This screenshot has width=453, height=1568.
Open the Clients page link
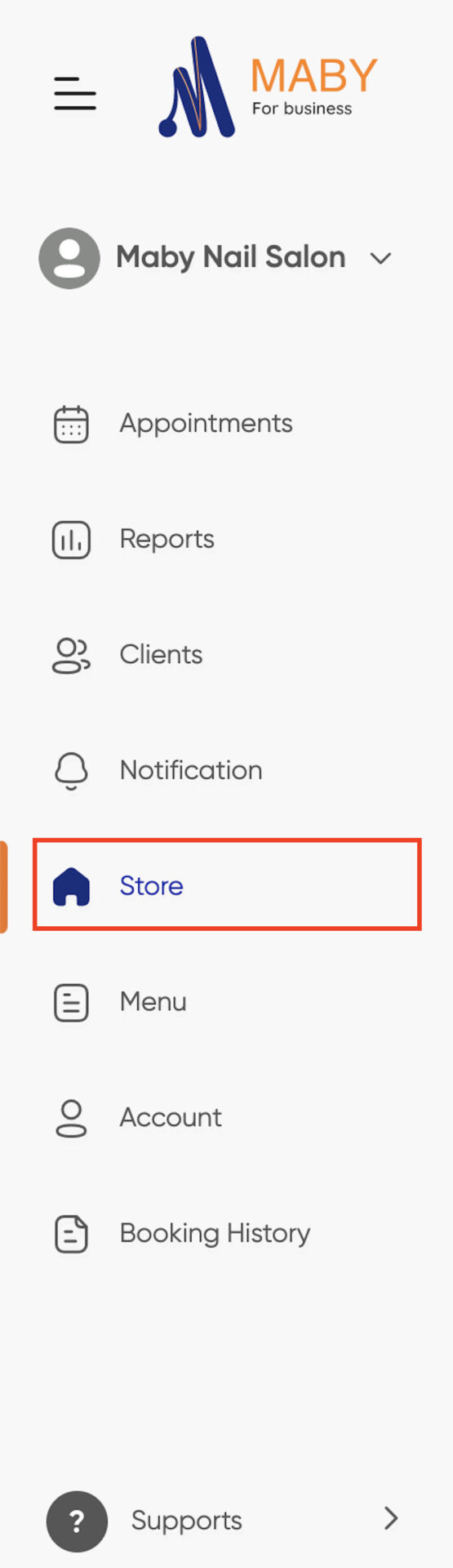coord(161,655)
